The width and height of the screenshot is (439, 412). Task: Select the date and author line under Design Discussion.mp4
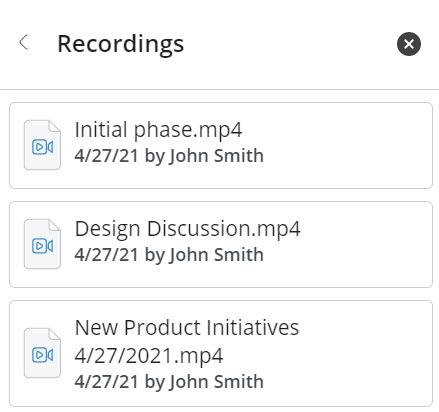tap(169, 255)
